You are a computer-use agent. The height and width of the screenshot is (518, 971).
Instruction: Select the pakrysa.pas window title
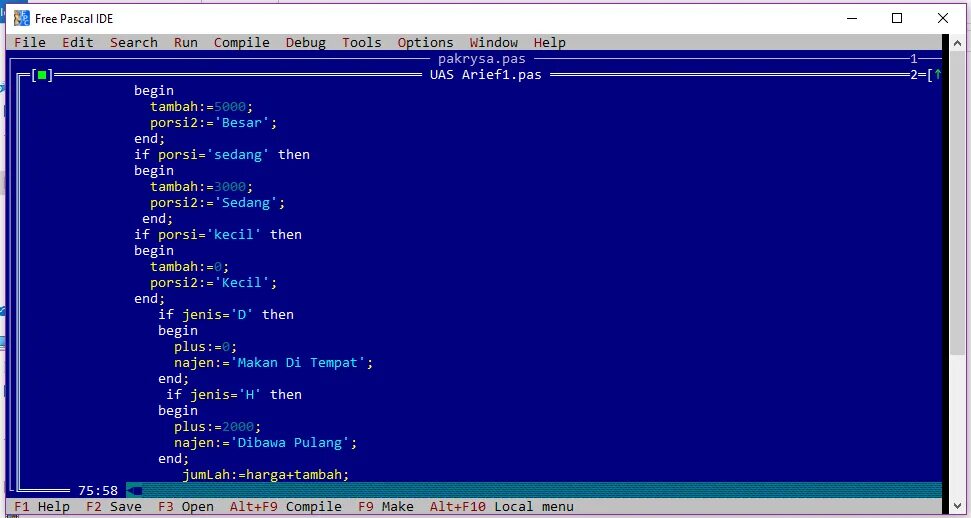click(x=482, y=59)
